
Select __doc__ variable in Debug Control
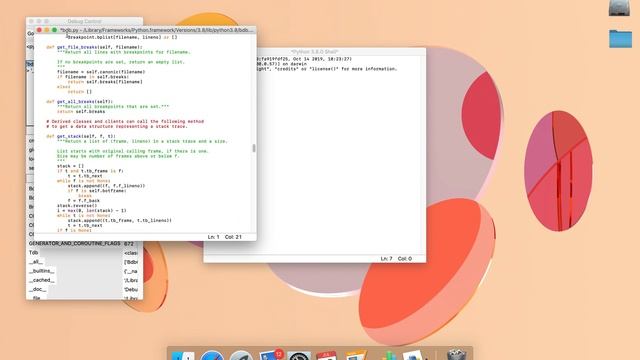[37, 289]
